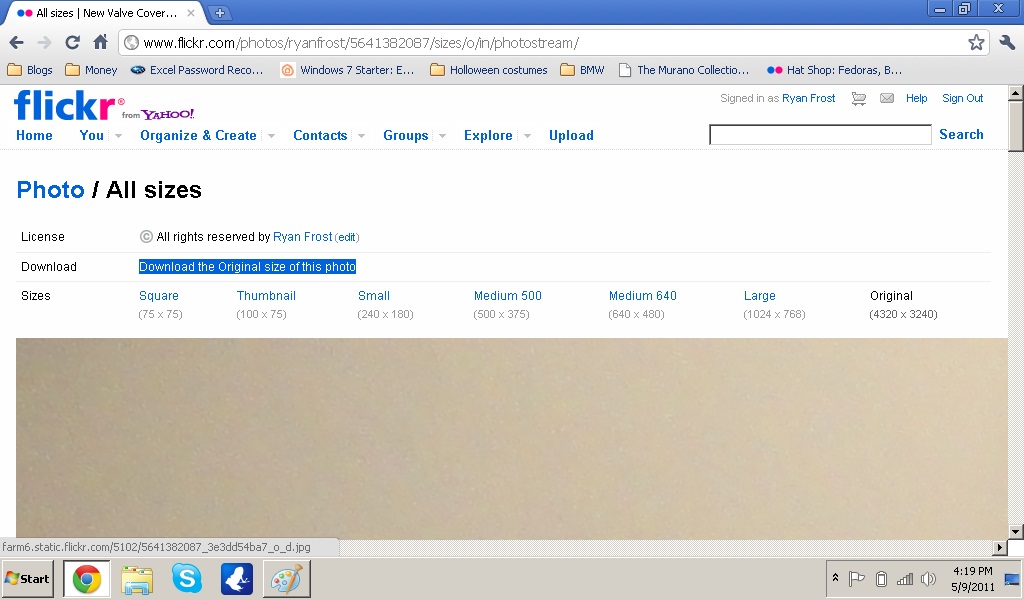Expand the Explore menu dropdown arrow

pyautogui.click(x=527, y=136)
